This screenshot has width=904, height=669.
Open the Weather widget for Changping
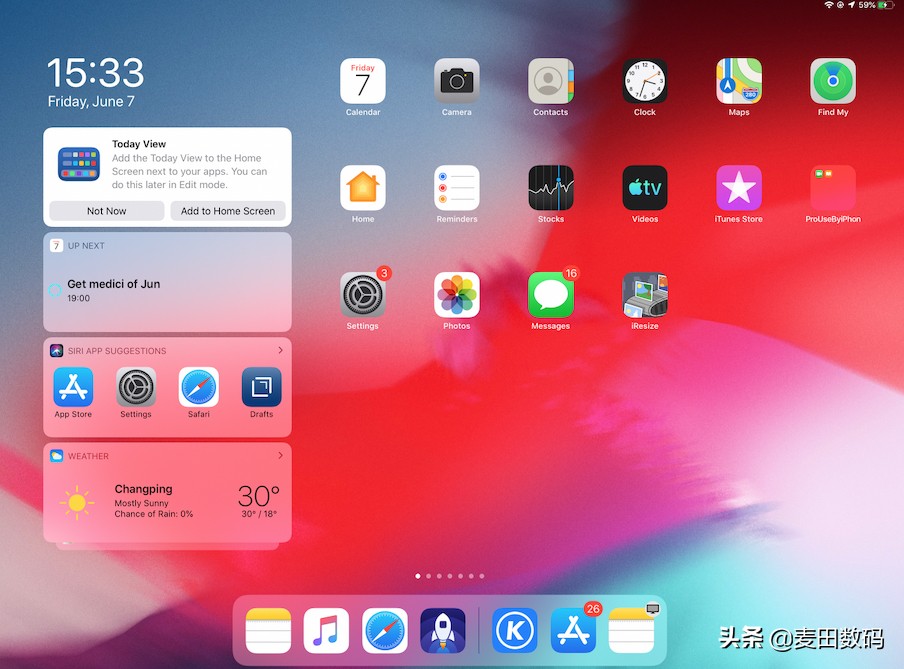pyautogui.click(x=167, y=497)
